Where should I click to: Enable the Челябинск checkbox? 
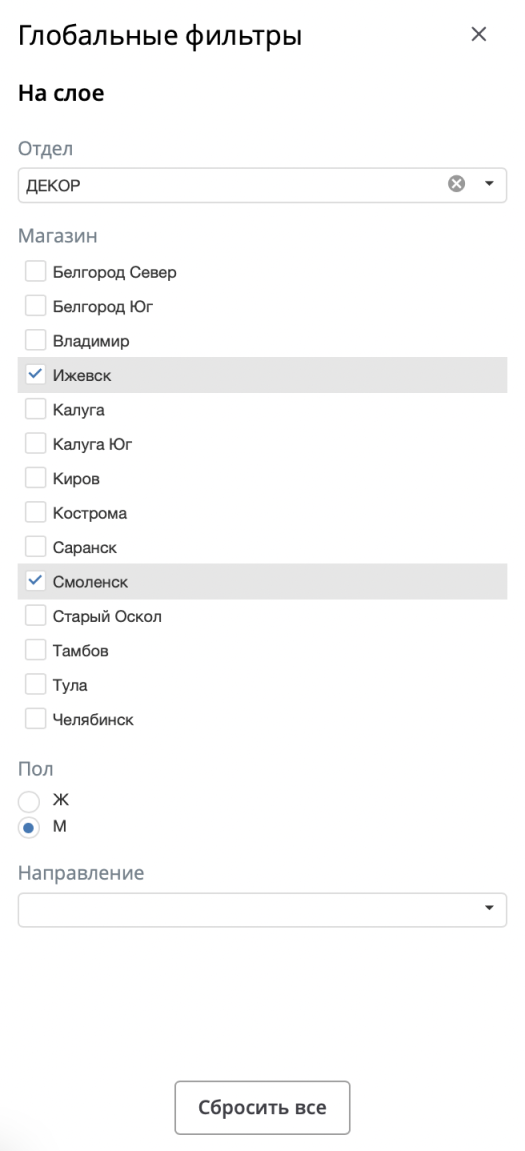pos(35,719)
